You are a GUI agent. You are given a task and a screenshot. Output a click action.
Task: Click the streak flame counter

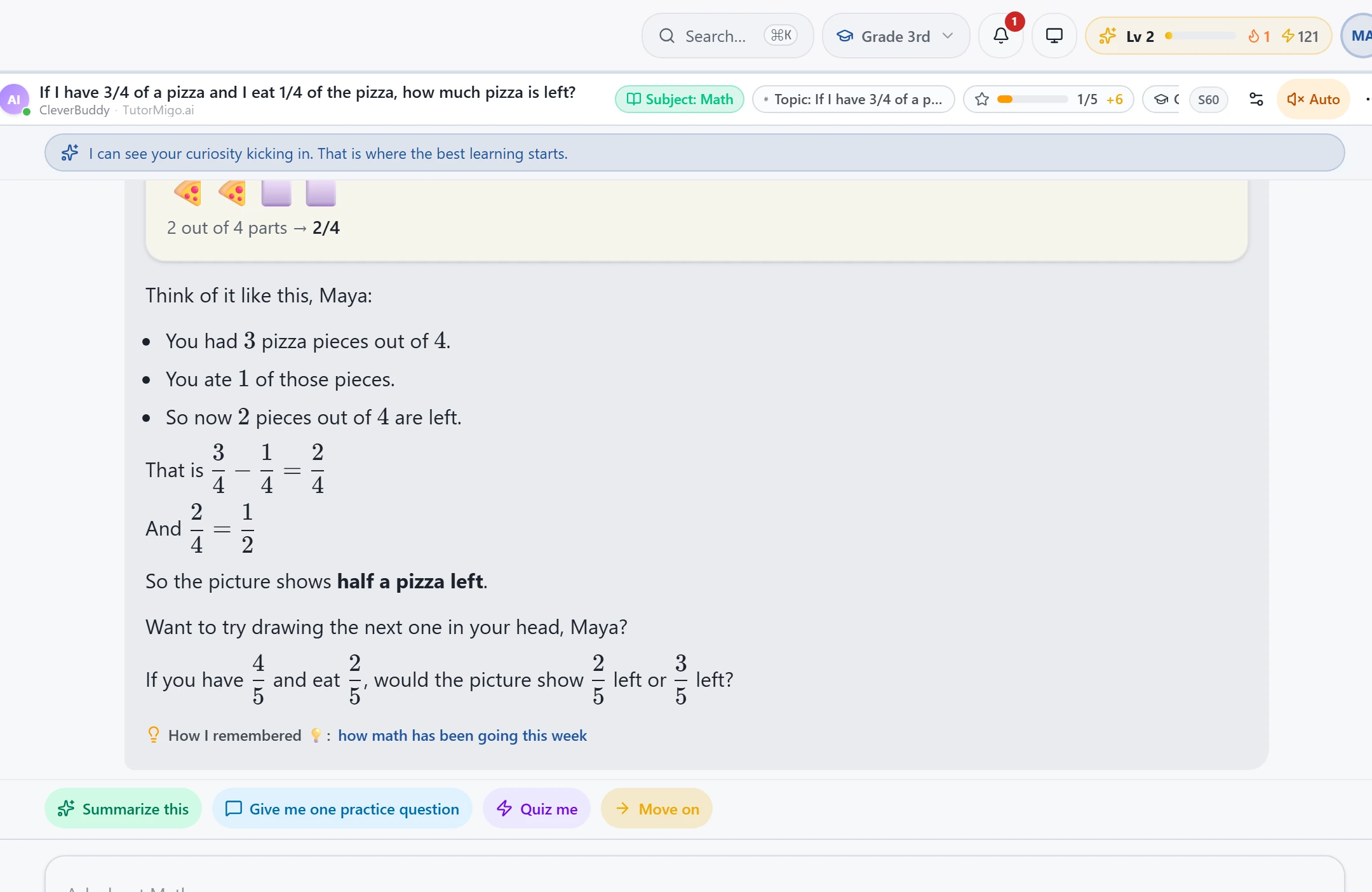point(1259,36)
